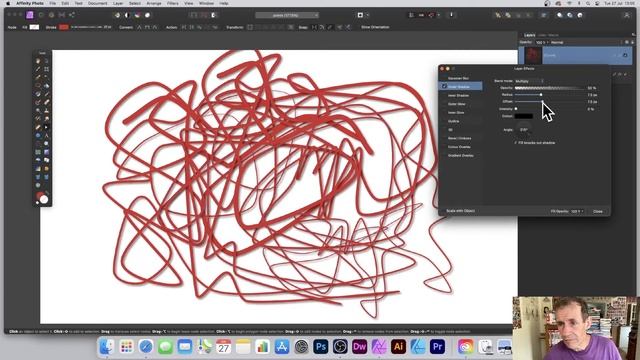640x360 pixels.
Task: Click the auto white balance toolbar icon
Action: tap(147, 15)
